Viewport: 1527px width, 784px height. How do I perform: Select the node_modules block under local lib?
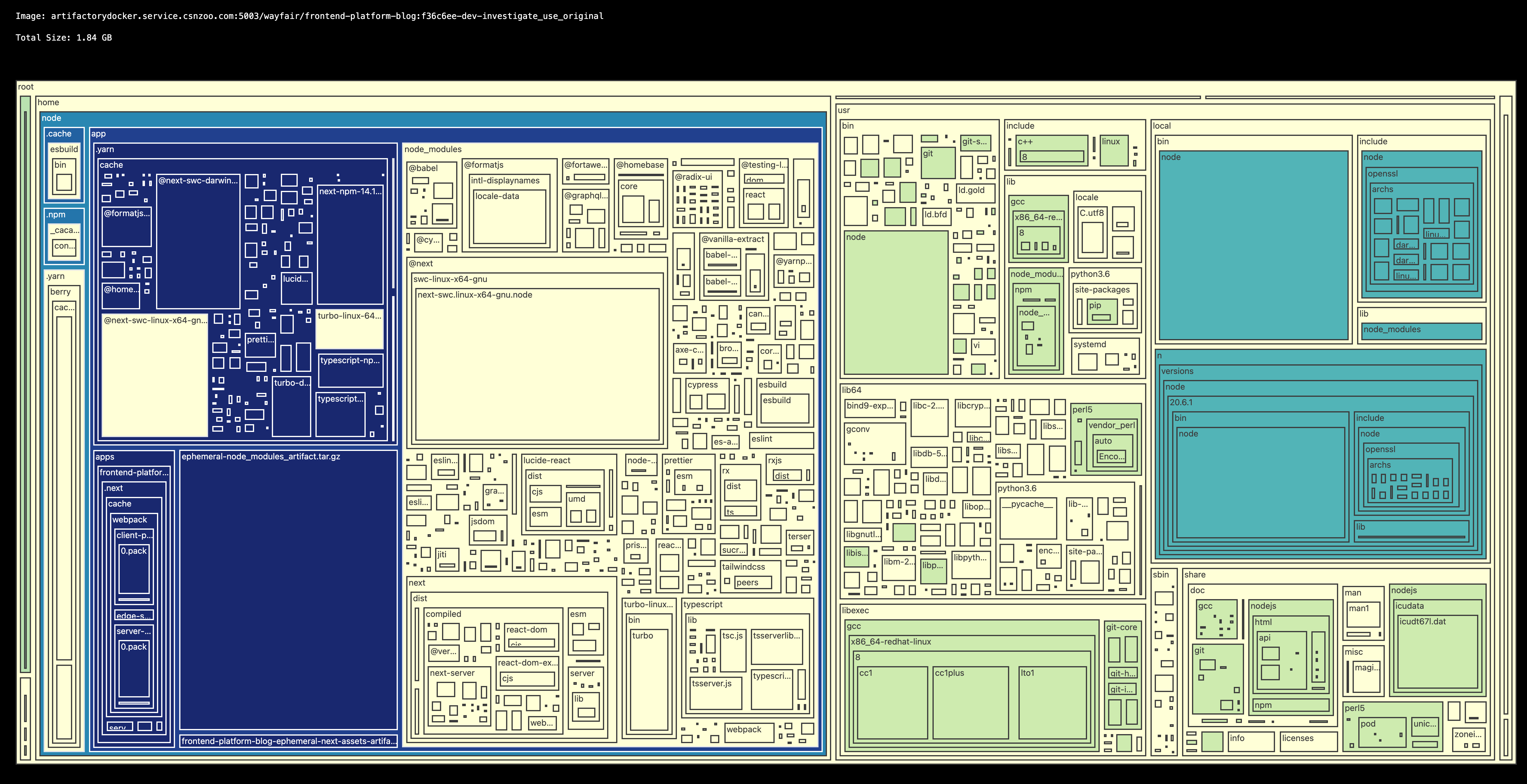(1421, 331)
